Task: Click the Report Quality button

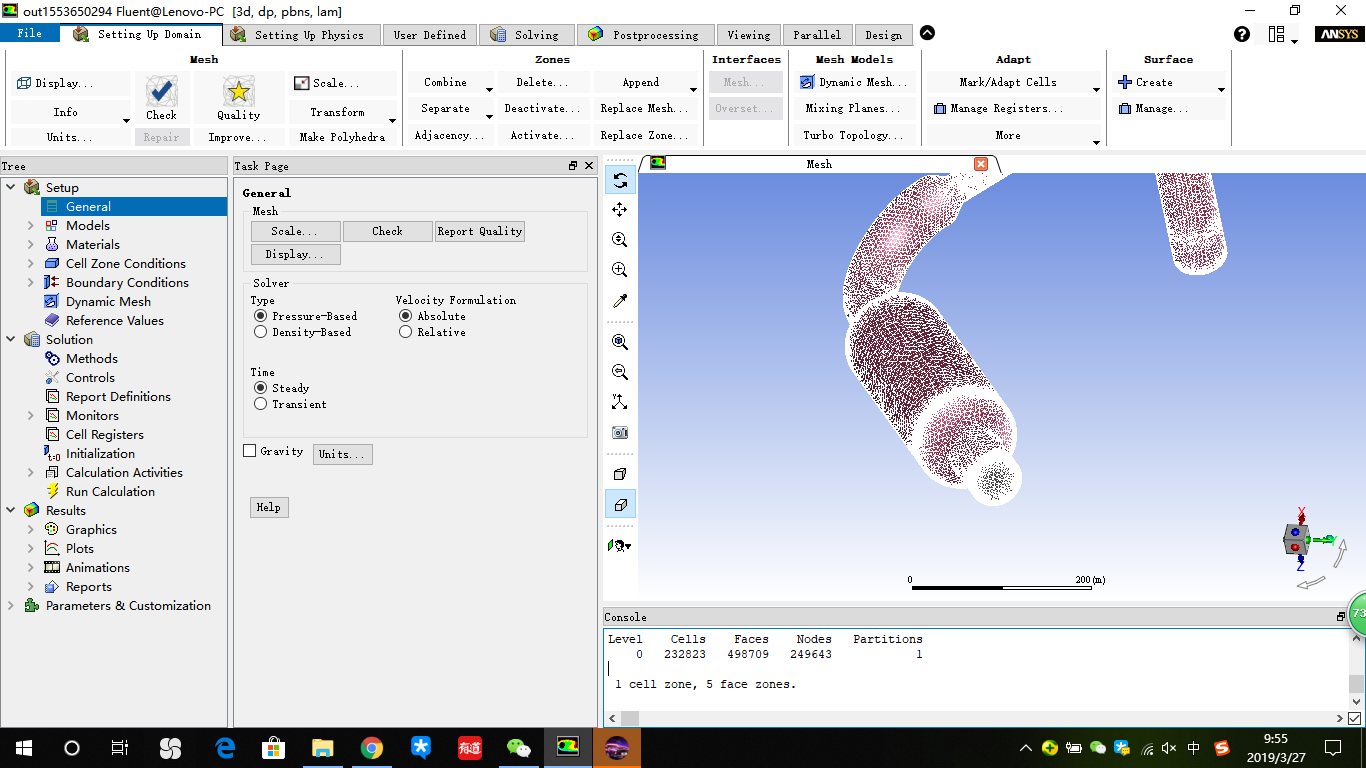Action: [481, 231]
